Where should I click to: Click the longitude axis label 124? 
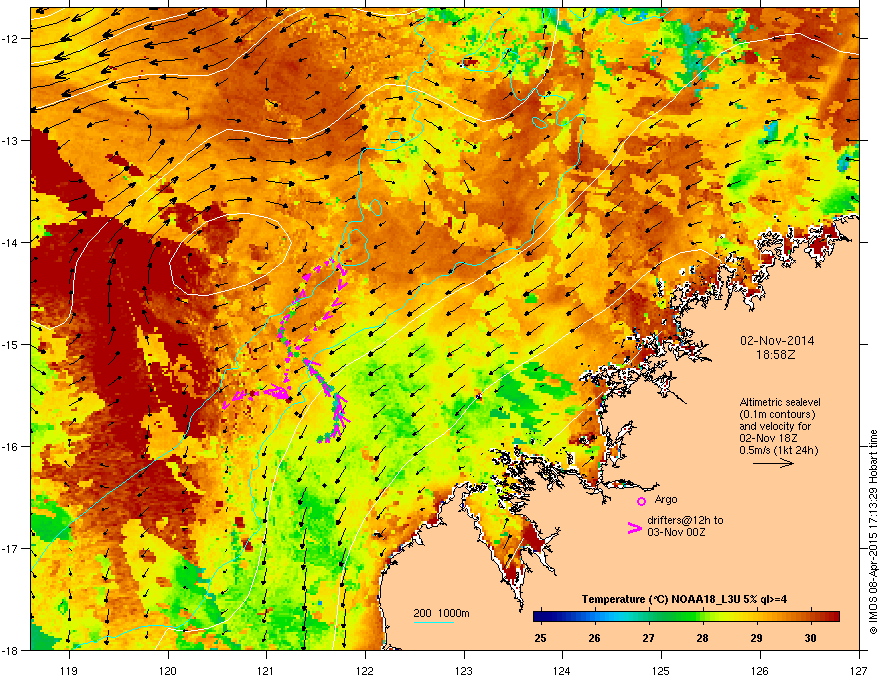coord(562,670)
